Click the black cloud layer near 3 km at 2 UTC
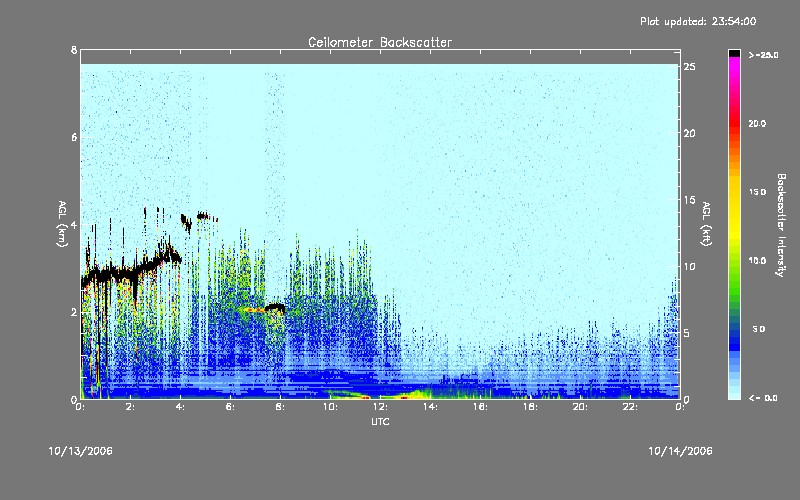The width and height of the screenshot is (800, 500). 130,273
